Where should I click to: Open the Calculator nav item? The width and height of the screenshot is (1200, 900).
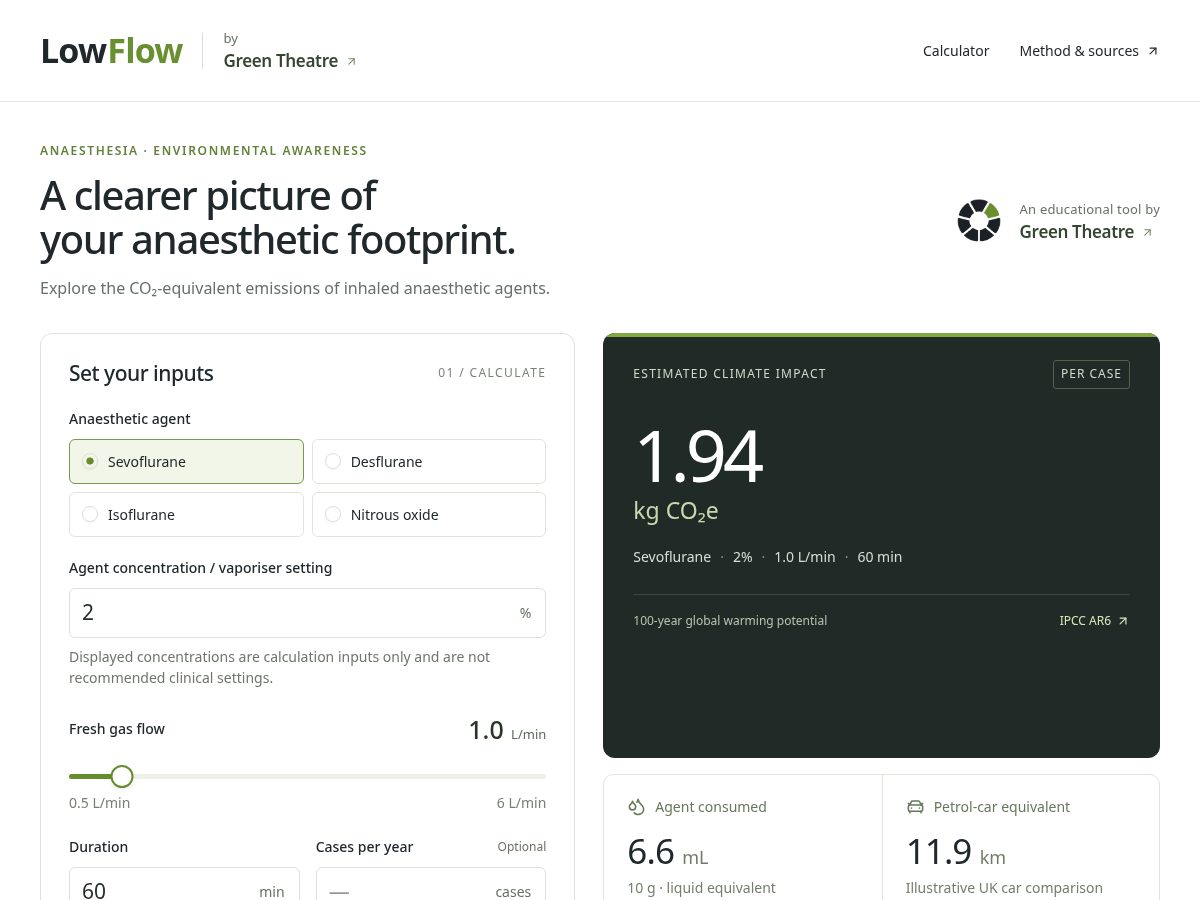tap(956, 51)
